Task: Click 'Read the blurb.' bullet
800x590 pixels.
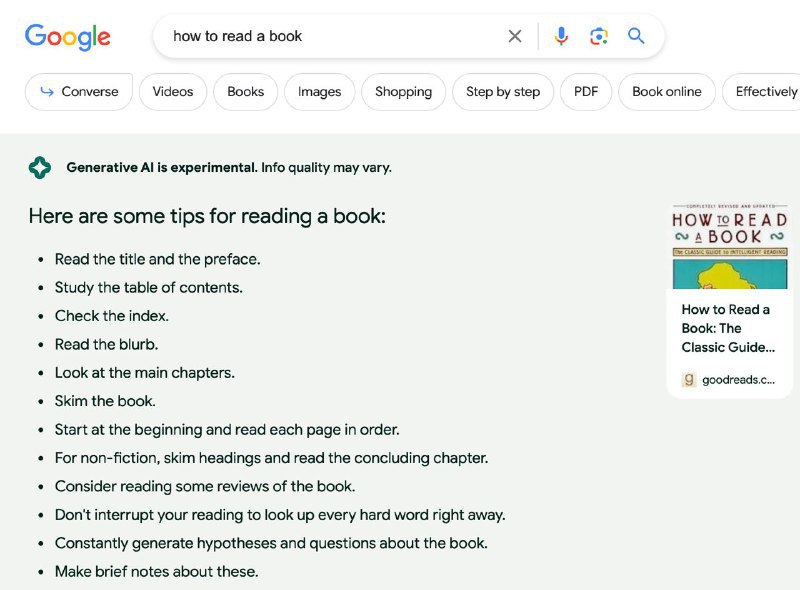Action: tap(107, 345)
